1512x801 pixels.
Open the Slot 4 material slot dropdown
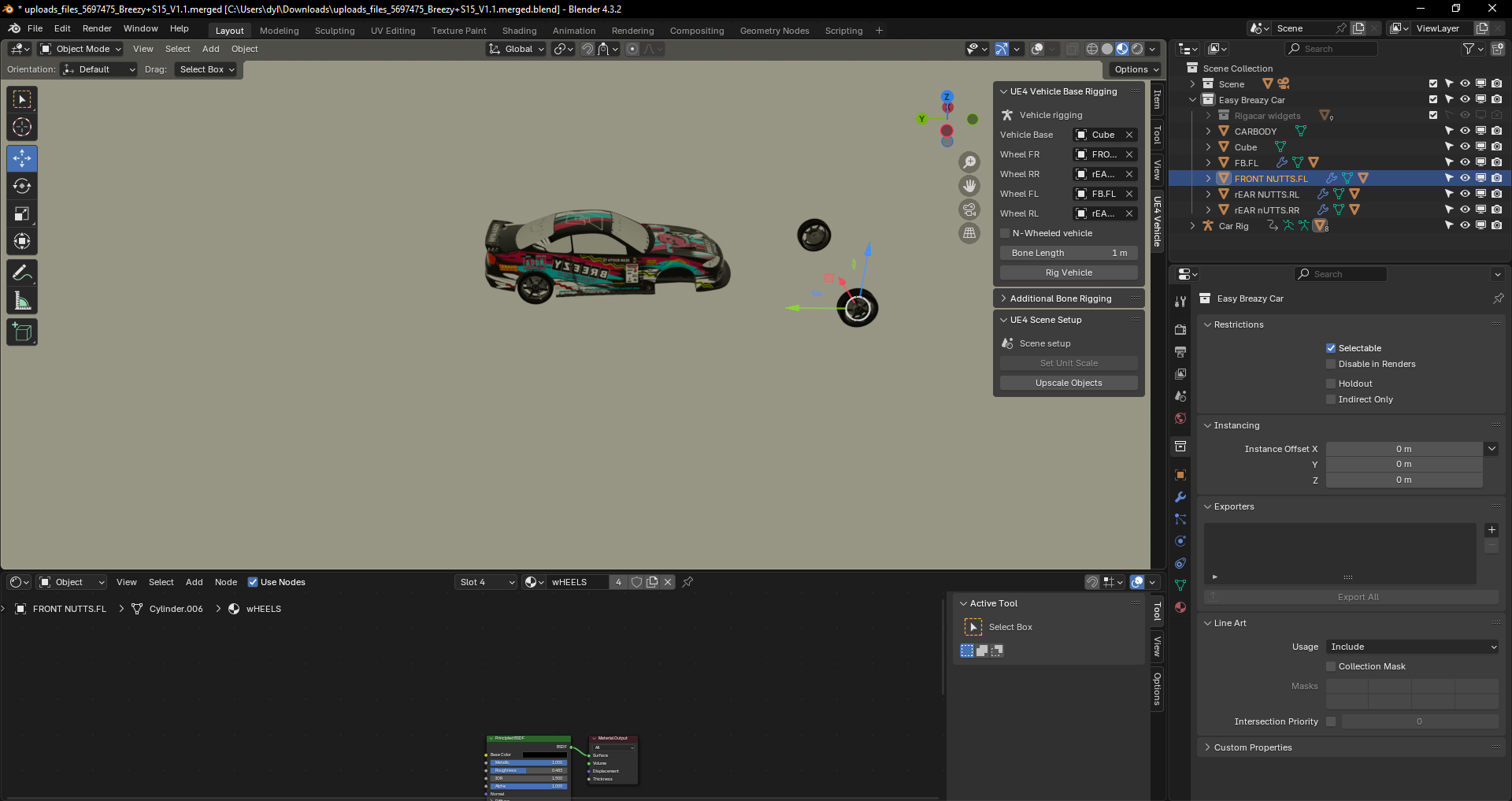point(486,582)
